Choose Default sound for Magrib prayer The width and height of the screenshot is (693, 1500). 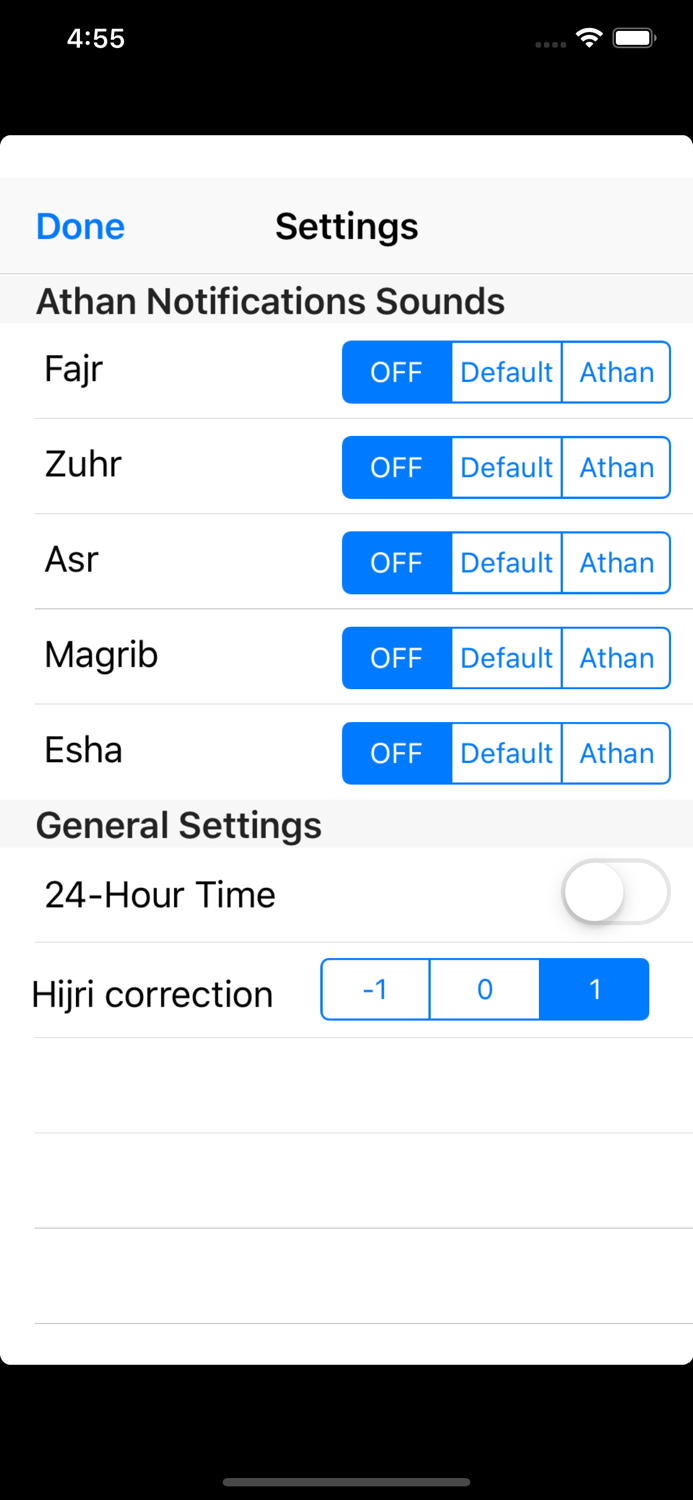pyautogui.click(x=506, y=658)
